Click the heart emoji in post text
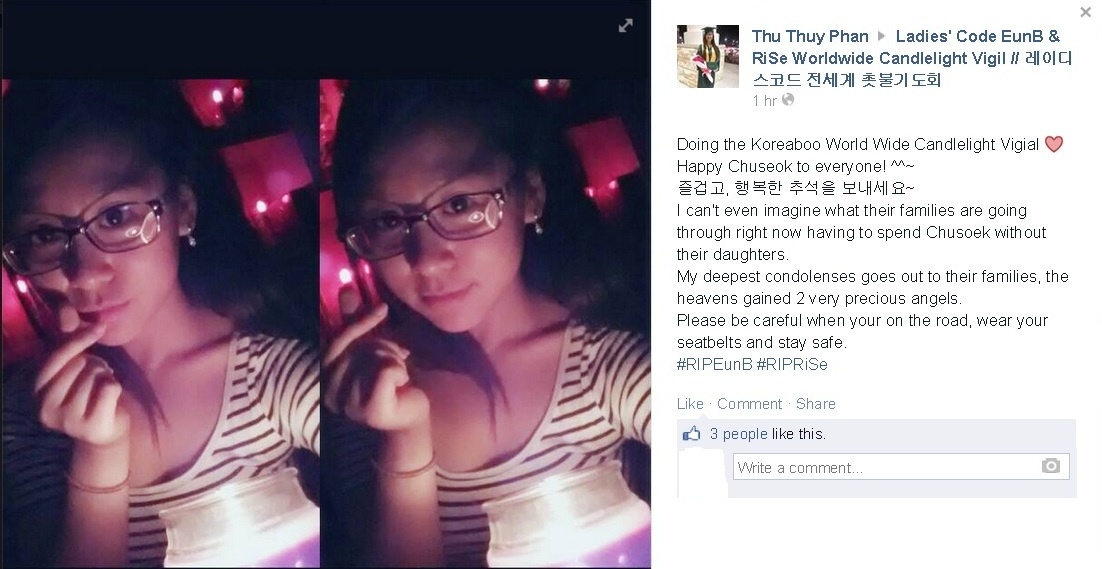Screen dimensions: 1102x569 (x=1054, y=144)
